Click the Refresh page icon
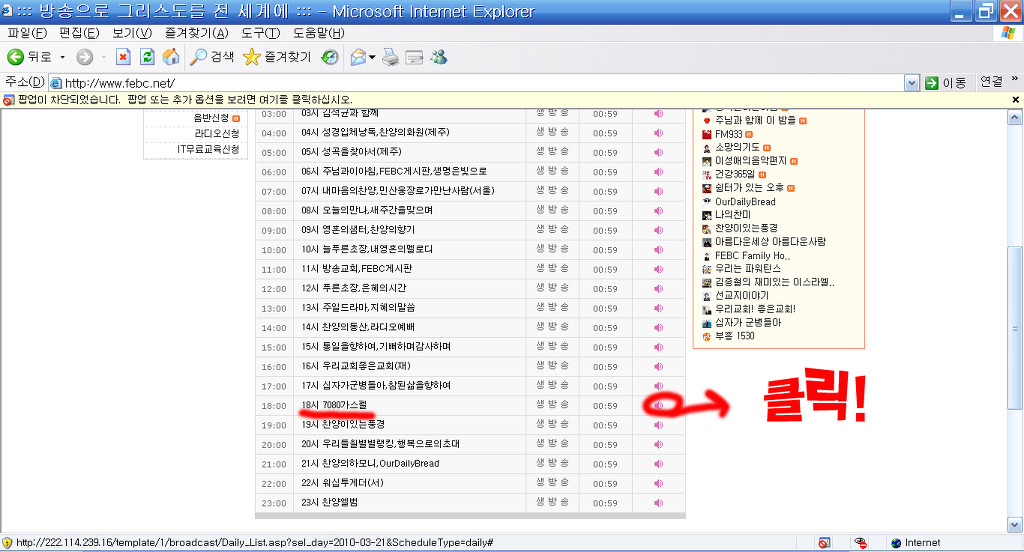 coord(147,57)
